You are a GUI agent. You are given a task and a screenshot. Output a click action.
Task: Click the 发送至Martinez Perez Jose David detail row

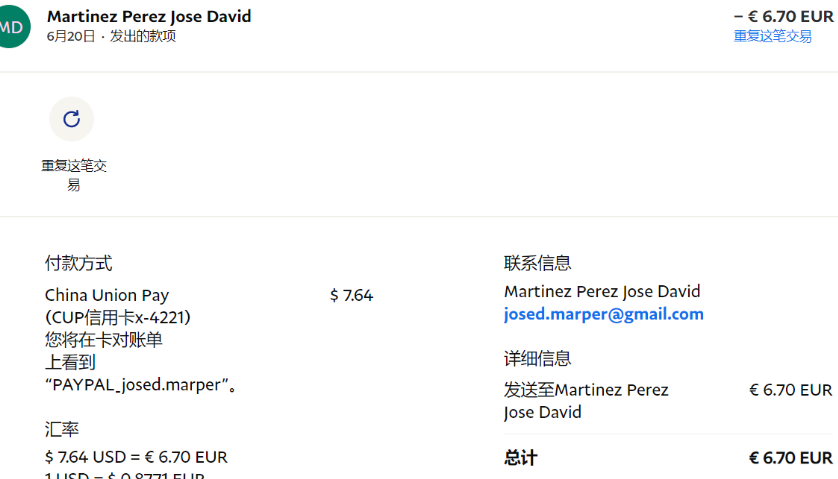coord(586,400)
